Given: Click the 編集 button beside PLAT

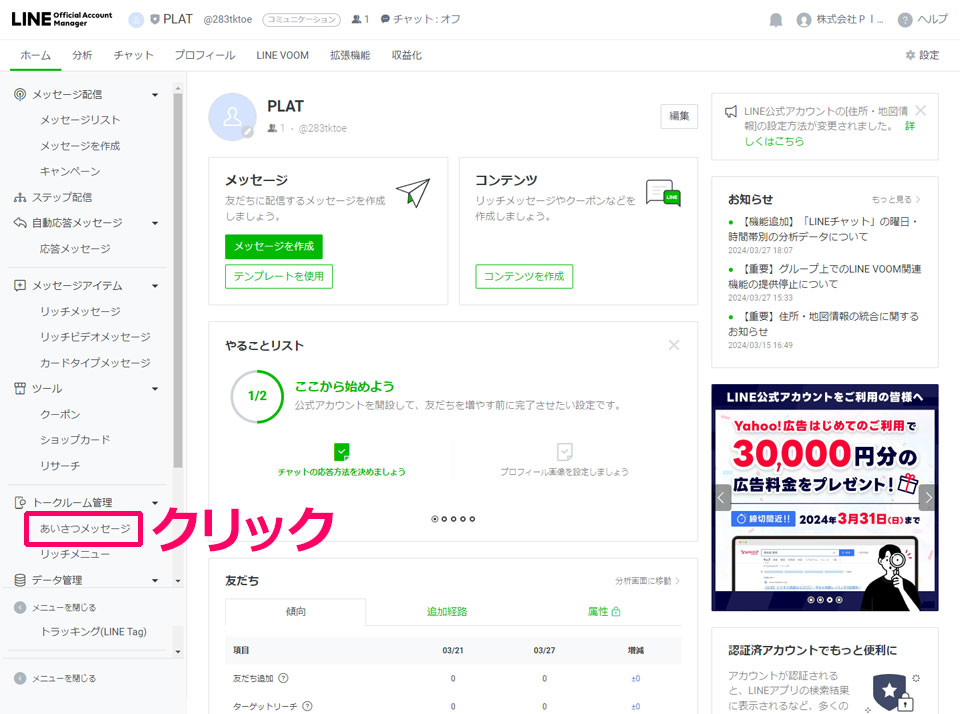Looking at the screenshot, I should [x=679, y=116].
